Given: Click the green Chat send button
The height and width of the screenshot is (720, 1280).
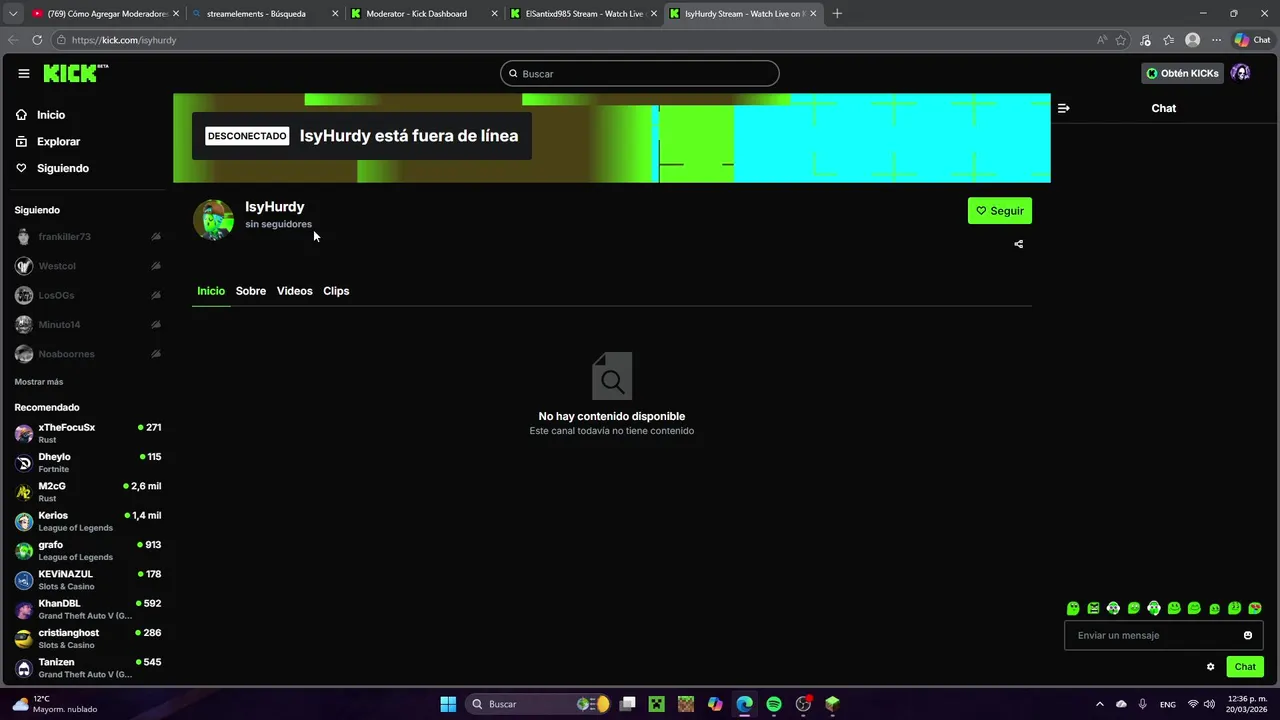Looking at the screenshot, I should pos(1245,667).
